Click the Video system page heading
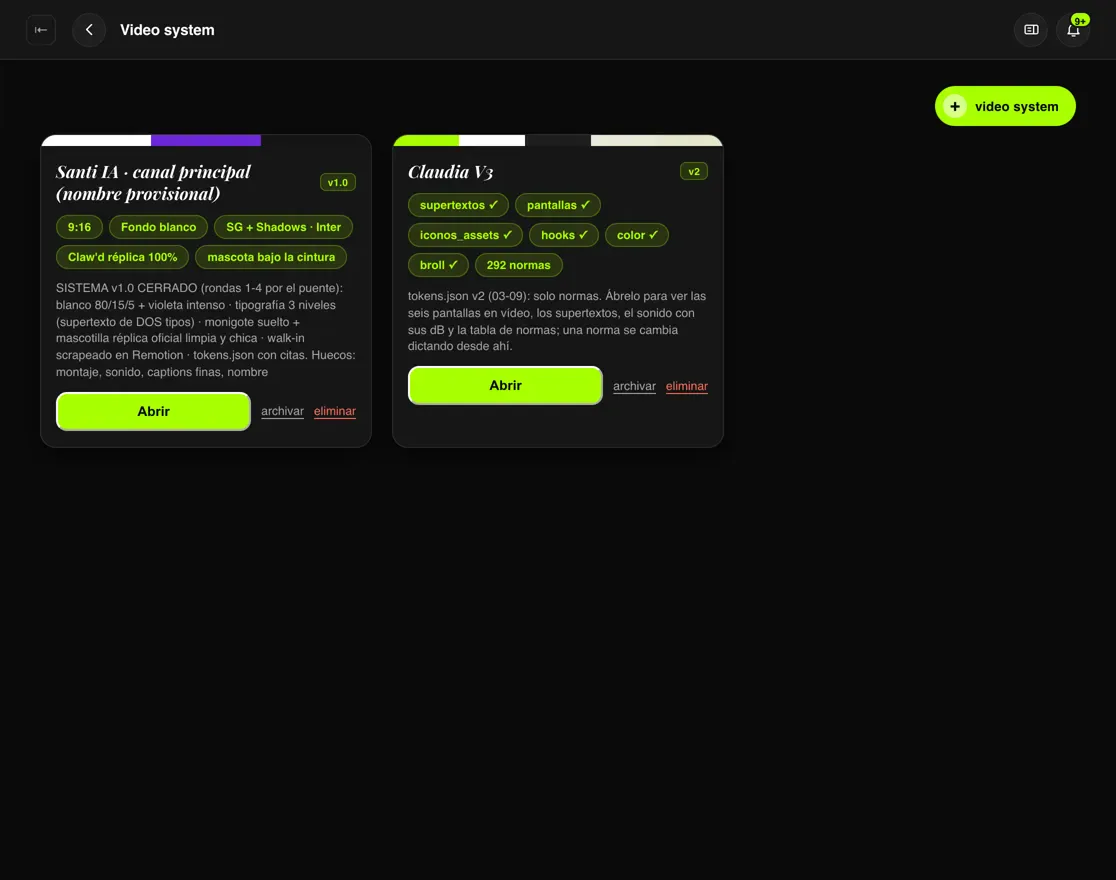Screen dimensions: 1116x880 pyautogui.click(x=167, y=30)
